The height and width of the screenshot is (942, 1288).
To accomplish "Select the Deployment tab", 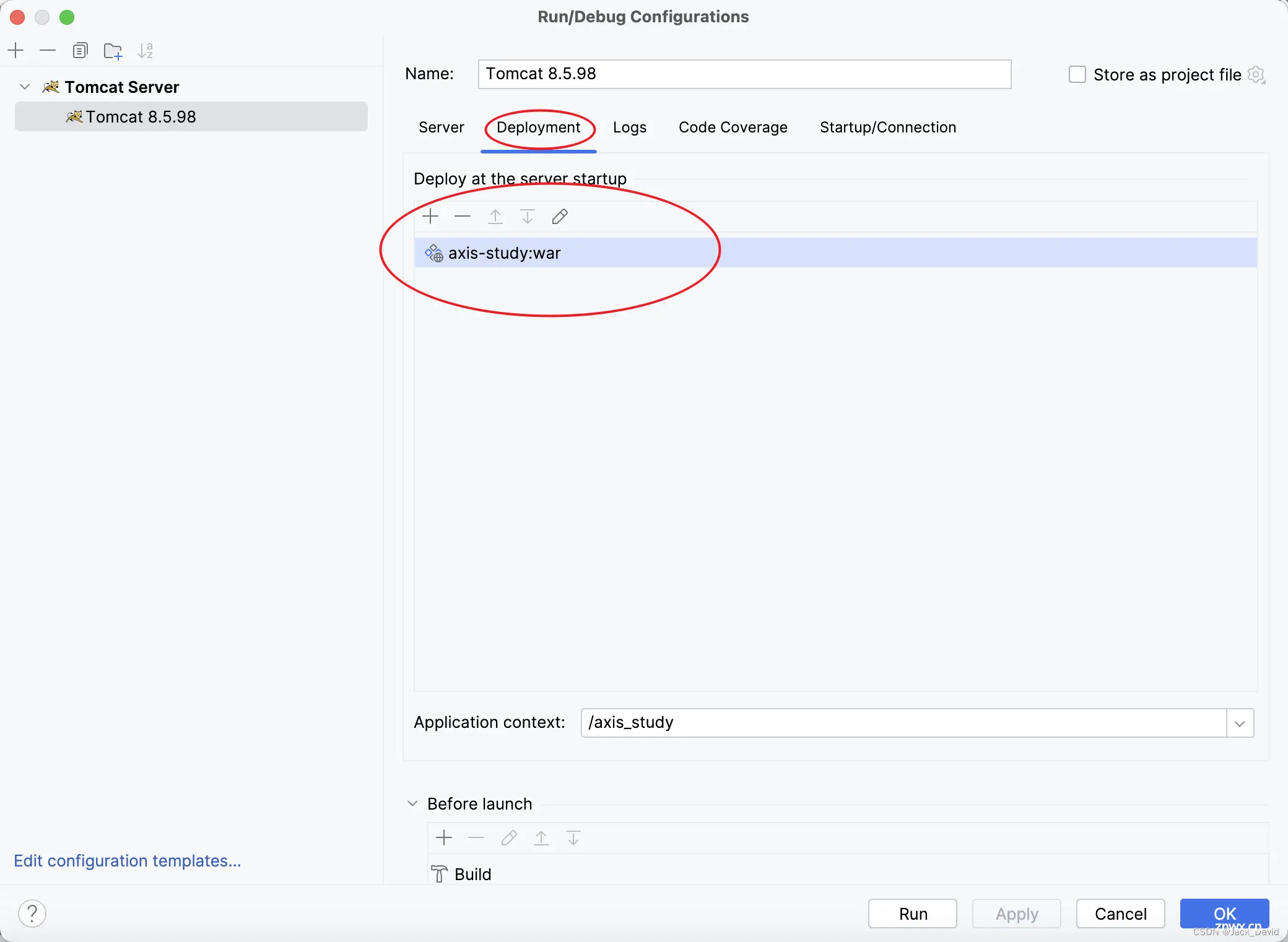I will (539, 126).
